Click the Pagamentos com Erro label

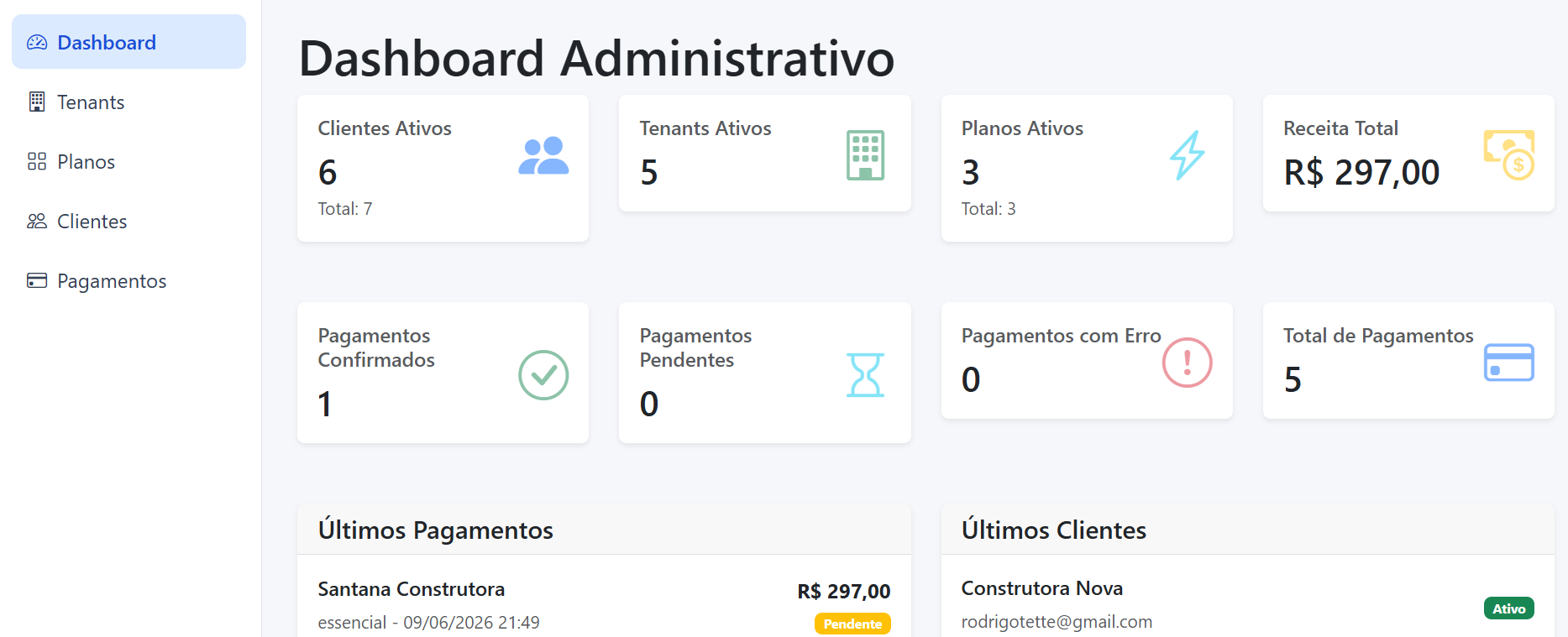tap(1061, 336)
